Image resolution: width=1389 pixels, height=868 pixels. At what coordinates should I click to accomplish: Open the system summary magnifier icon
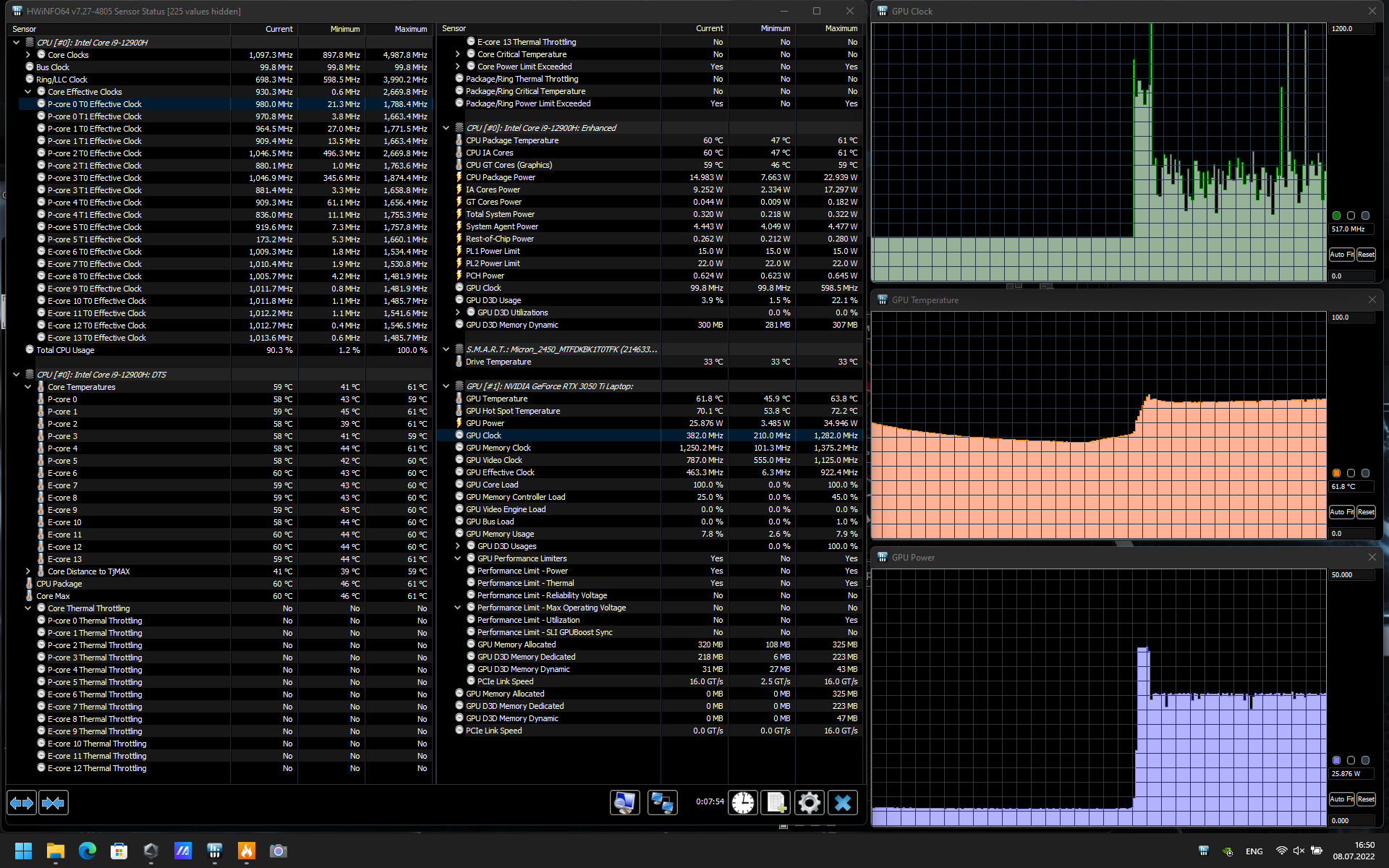point(624,802)
